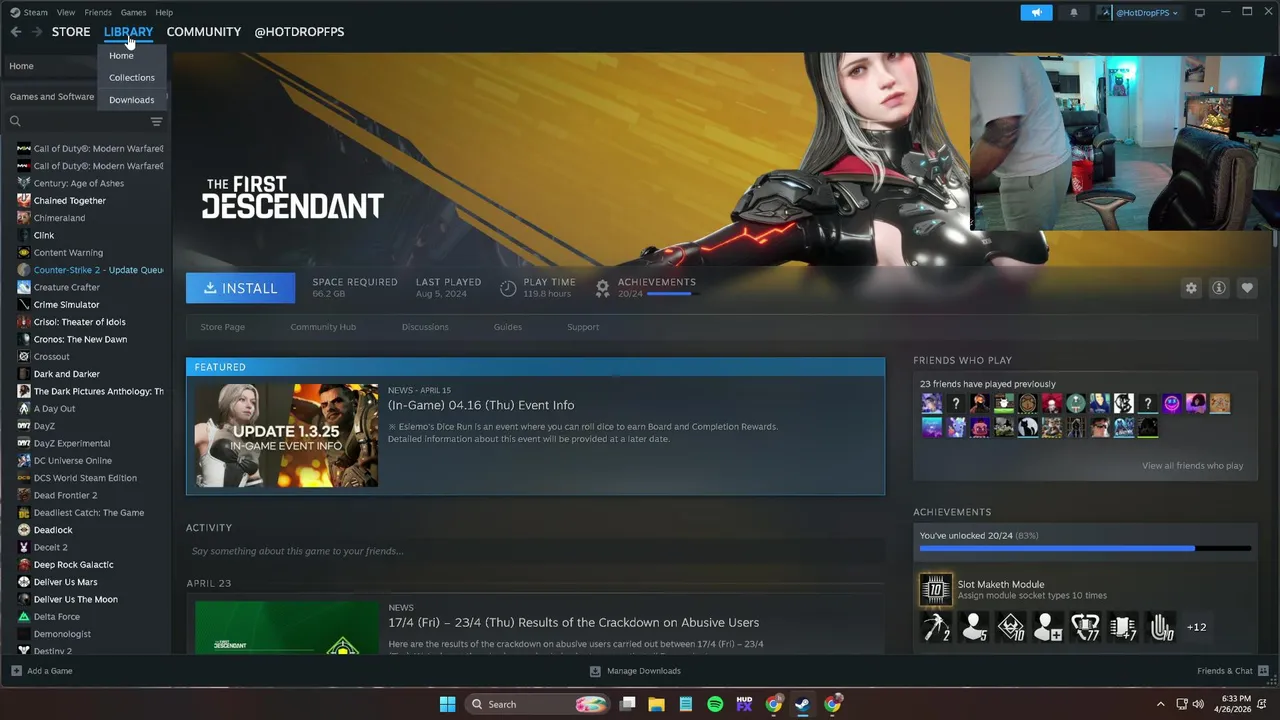Open the Friends menu
The height and width of the screenshot is (720, 1280).
(98, 12)
